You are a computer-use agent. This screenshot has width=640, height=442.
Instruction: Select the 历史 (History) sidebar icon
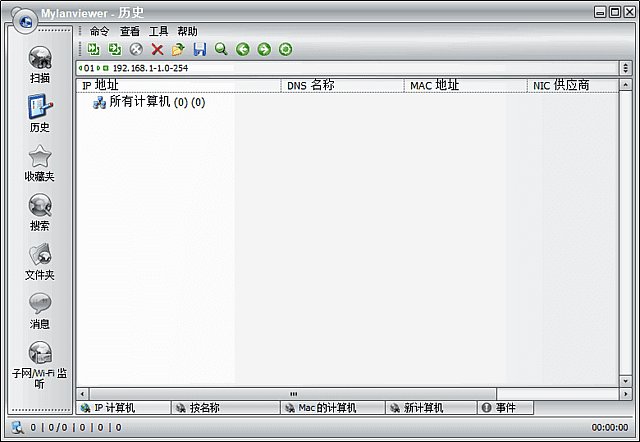[40, 107]
